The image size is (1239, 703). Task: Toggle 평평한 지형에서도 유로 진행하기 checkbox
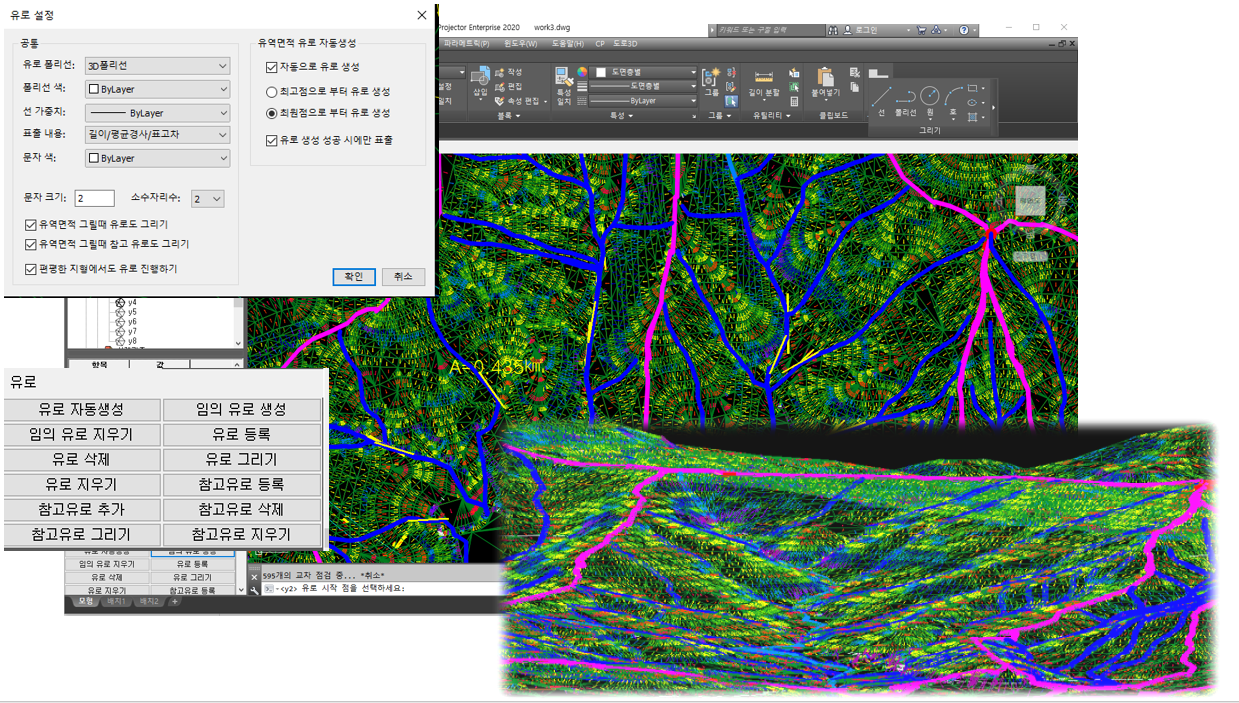pos(31,269)
